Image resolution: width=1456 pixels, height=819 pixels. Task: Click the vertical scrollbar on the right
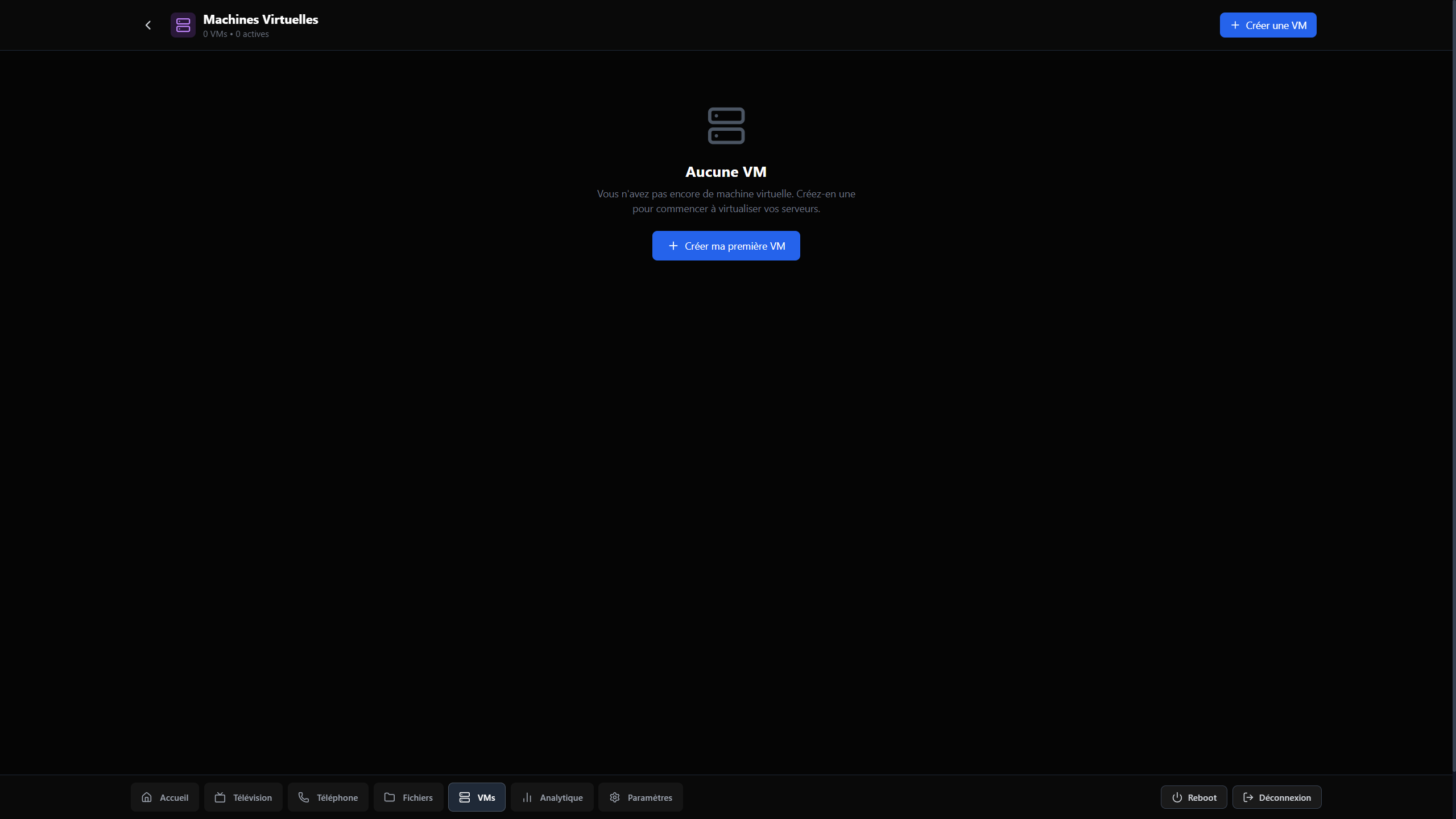(x=1454, y=387)
